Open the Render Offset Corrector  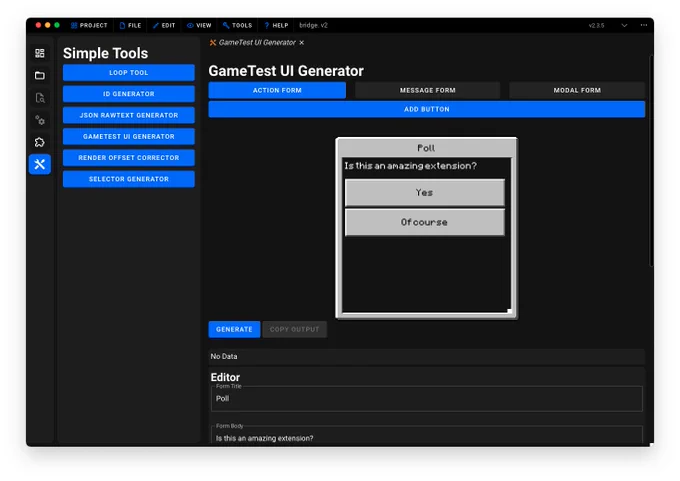click(129, 157)
